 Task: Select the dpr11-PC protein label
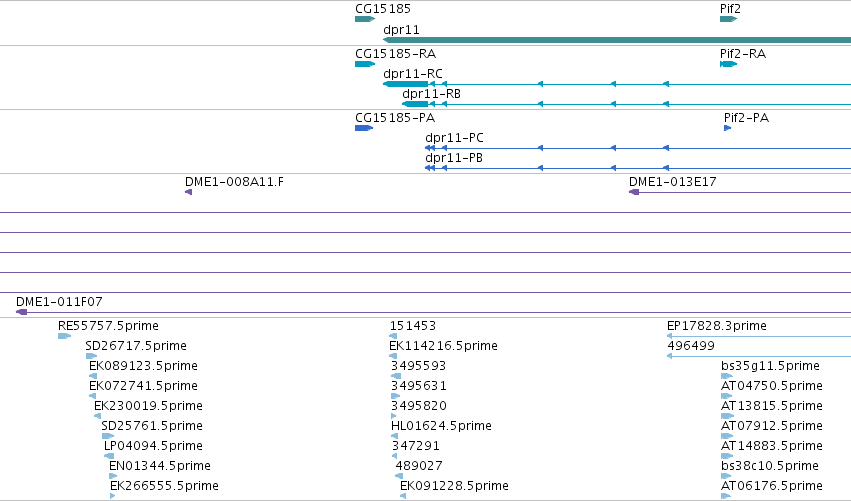click(454, 138)
